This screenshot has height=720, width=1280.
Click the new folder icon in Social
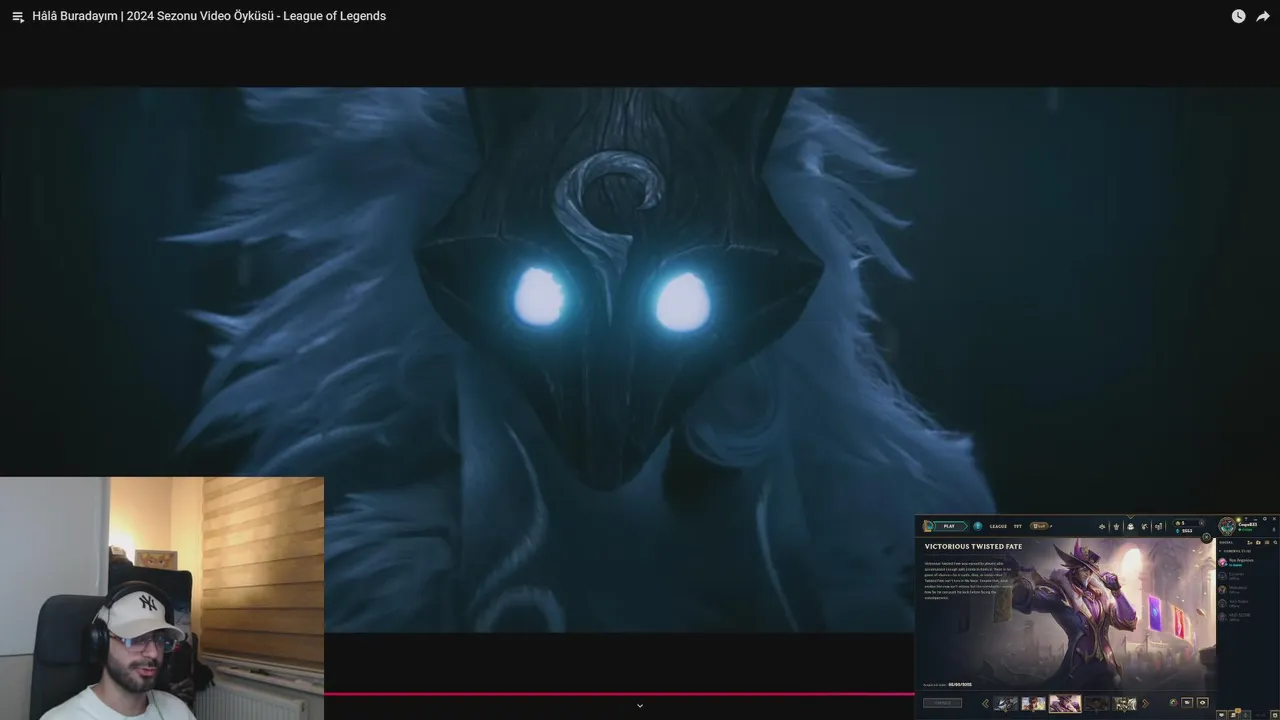pyautogui.click(x=1258, y=542)
